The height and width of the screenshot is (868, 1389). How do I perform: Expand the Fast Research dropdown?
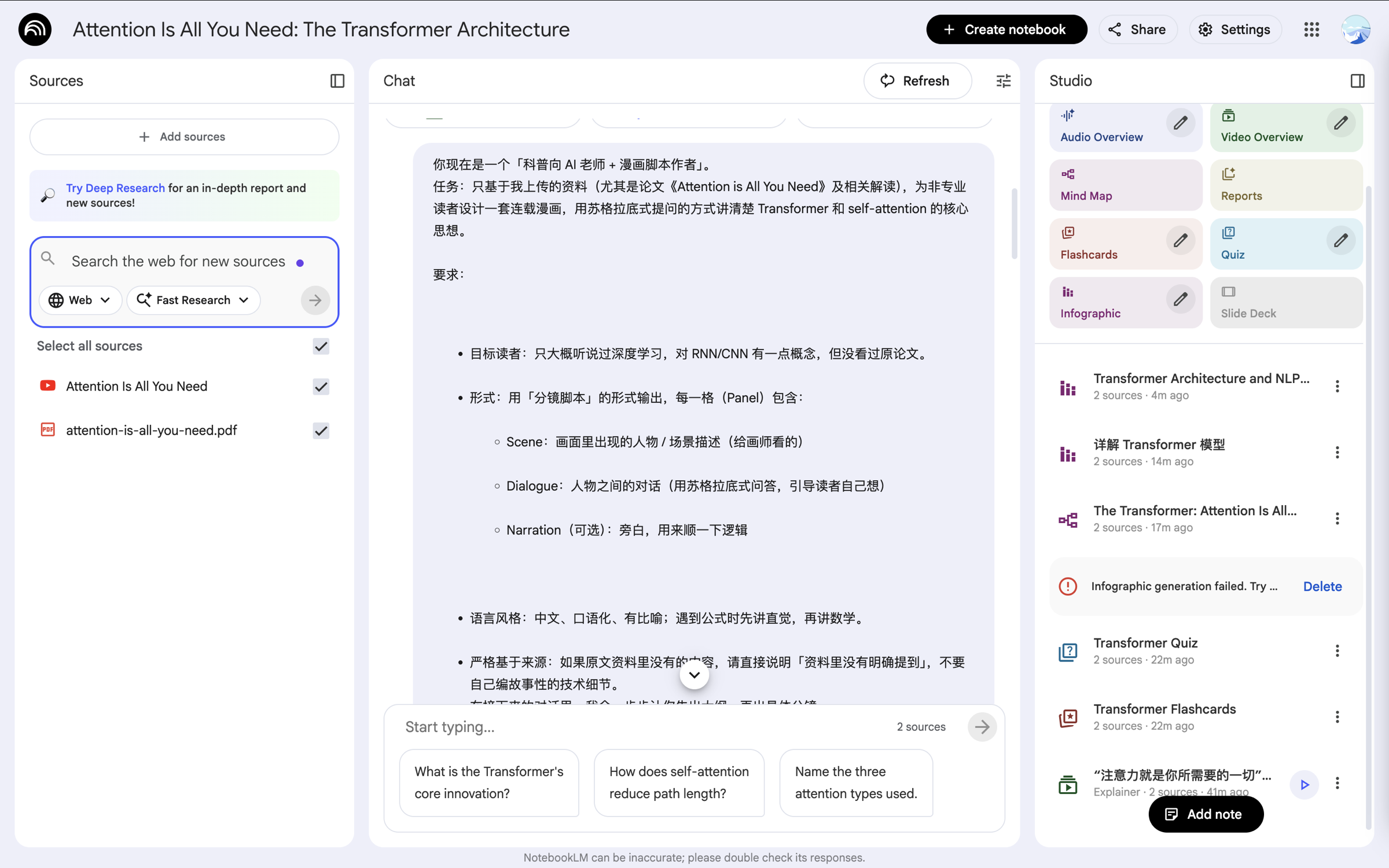[193, 300]
